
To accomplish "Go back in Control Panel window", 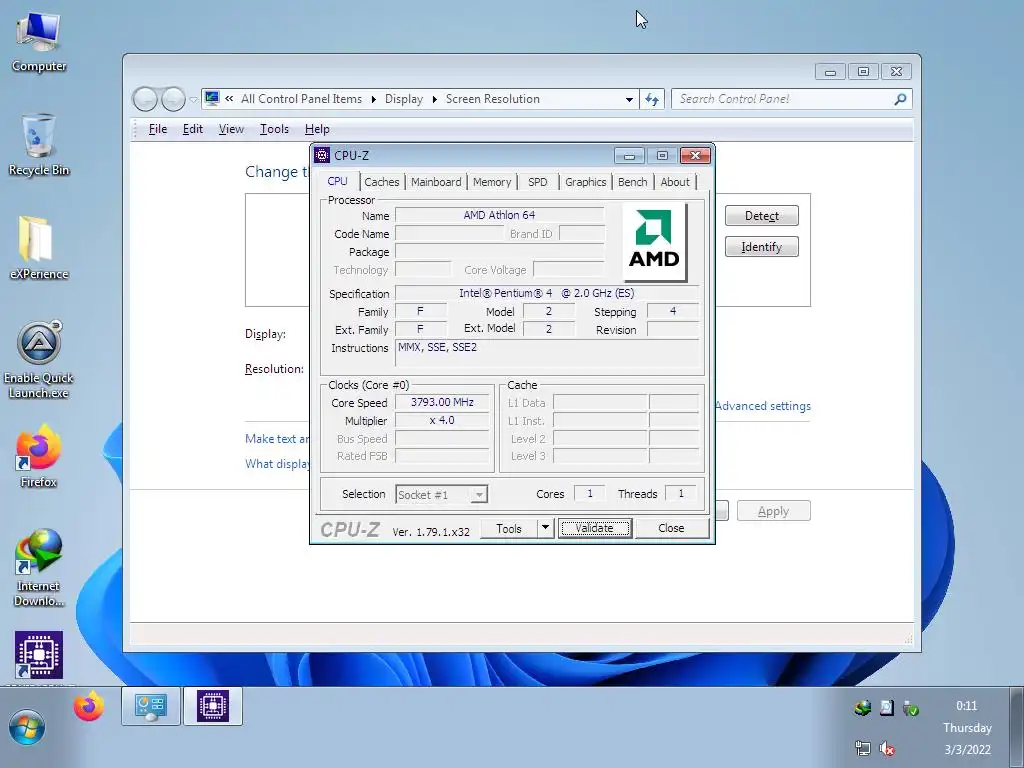I will click(146, 99).
